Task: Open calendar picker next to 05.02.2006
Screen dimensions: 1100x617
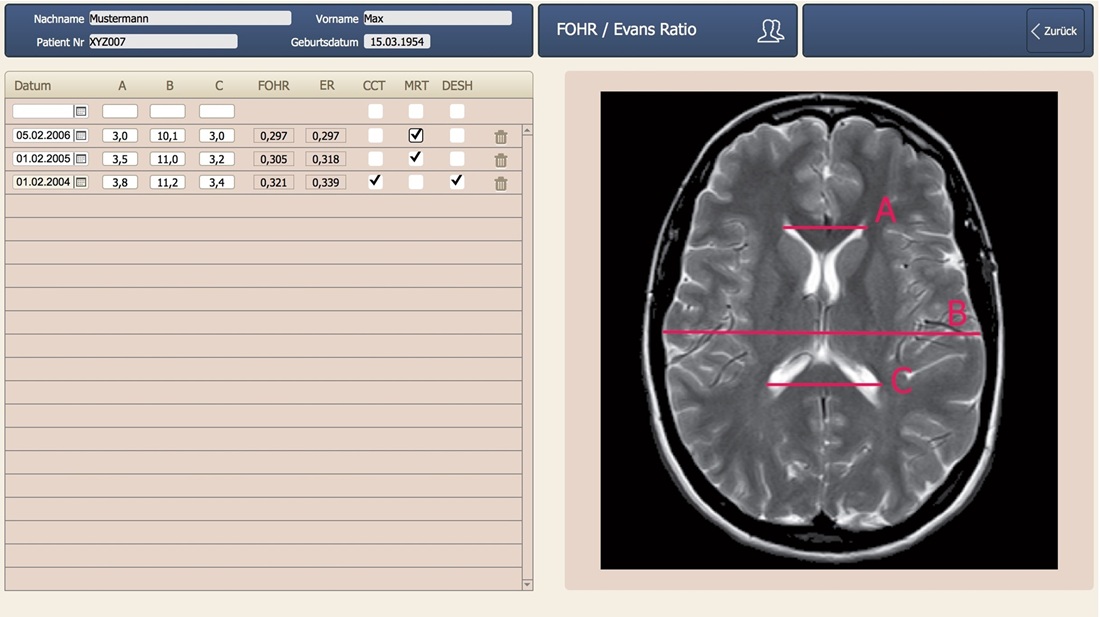Action: coord(81,135)
